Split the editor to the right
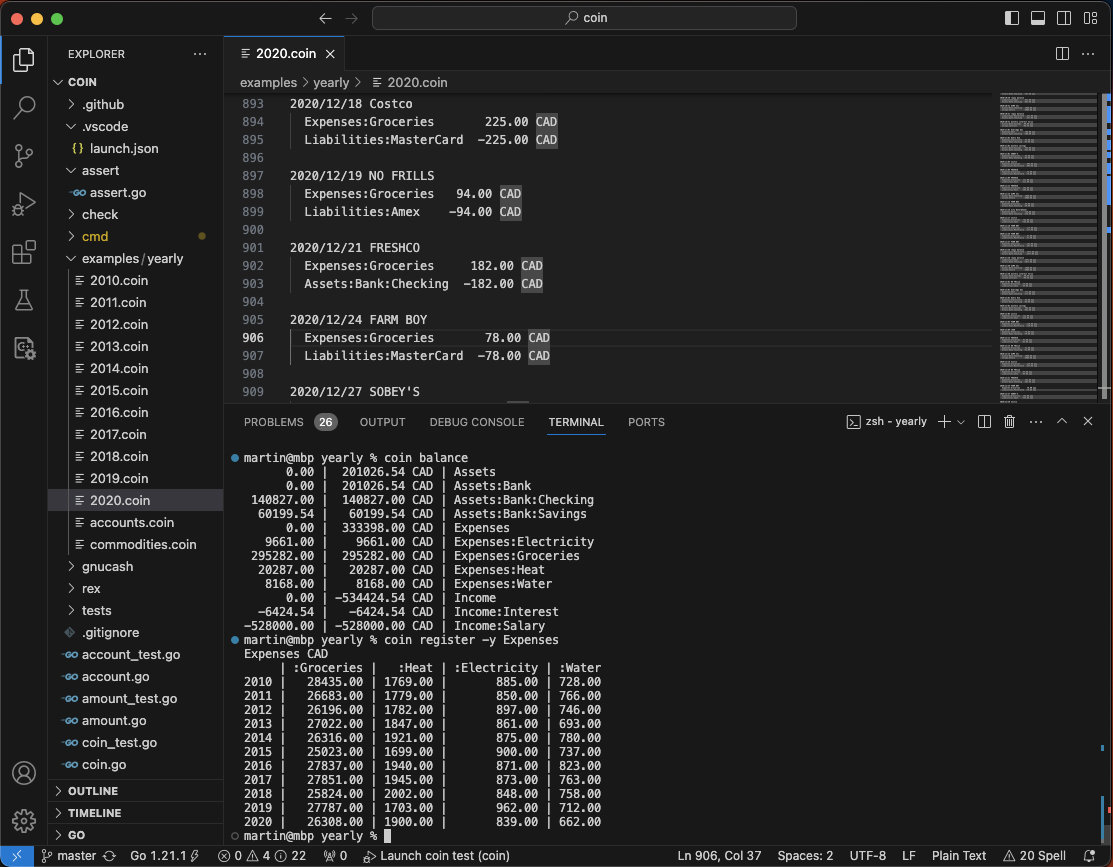 pos(1062,54)
